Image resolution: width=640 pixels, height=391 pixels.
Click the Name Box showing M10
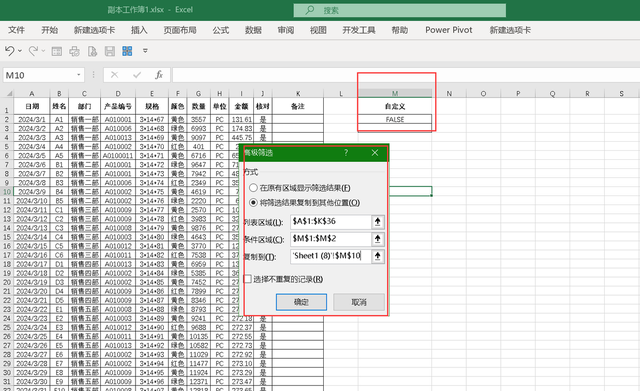(x=39, y=75)
